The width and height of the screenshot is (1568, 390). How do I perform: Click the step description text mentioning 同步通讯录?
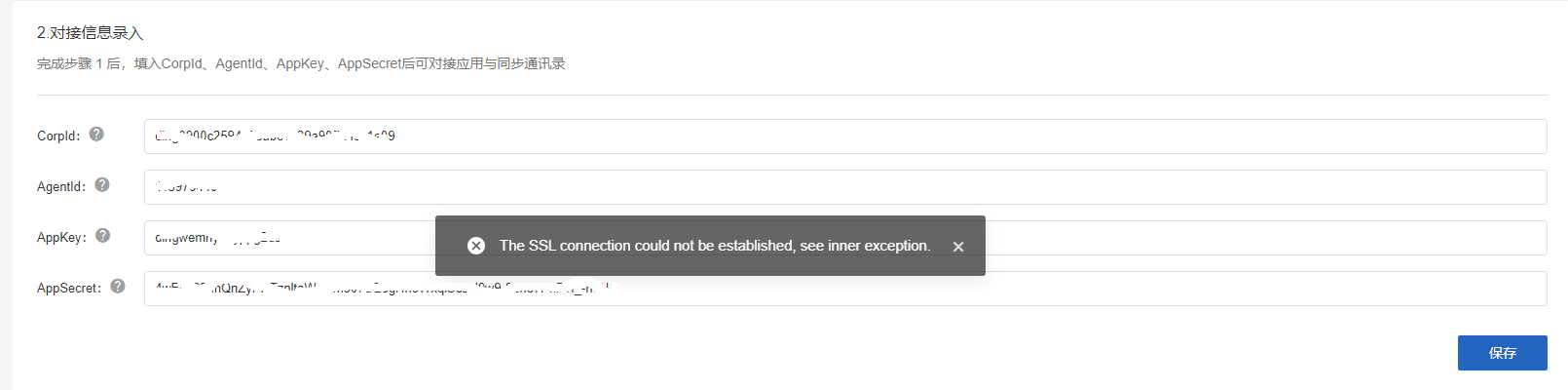(x=301, y=64)
